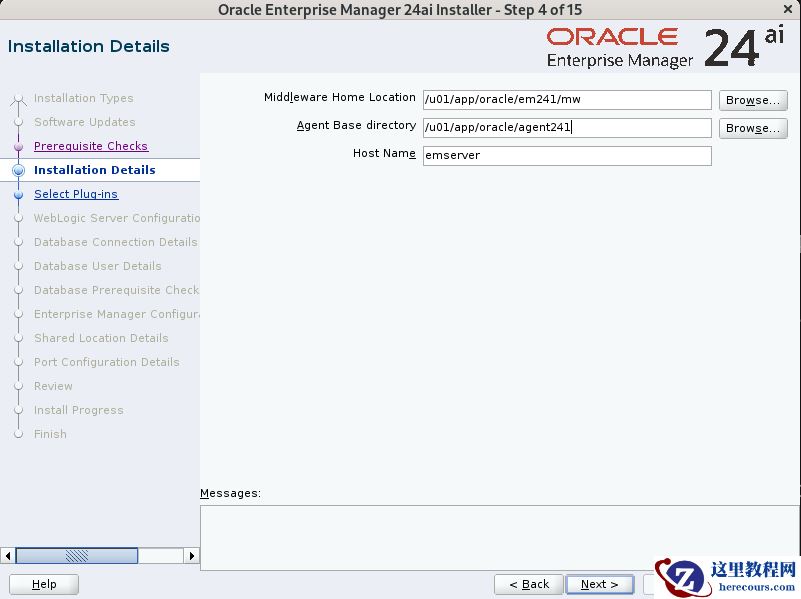Browse for Middleware Home Location
Image resolution: width=801 pixels, height=599 pixels.
click(753, 100)
